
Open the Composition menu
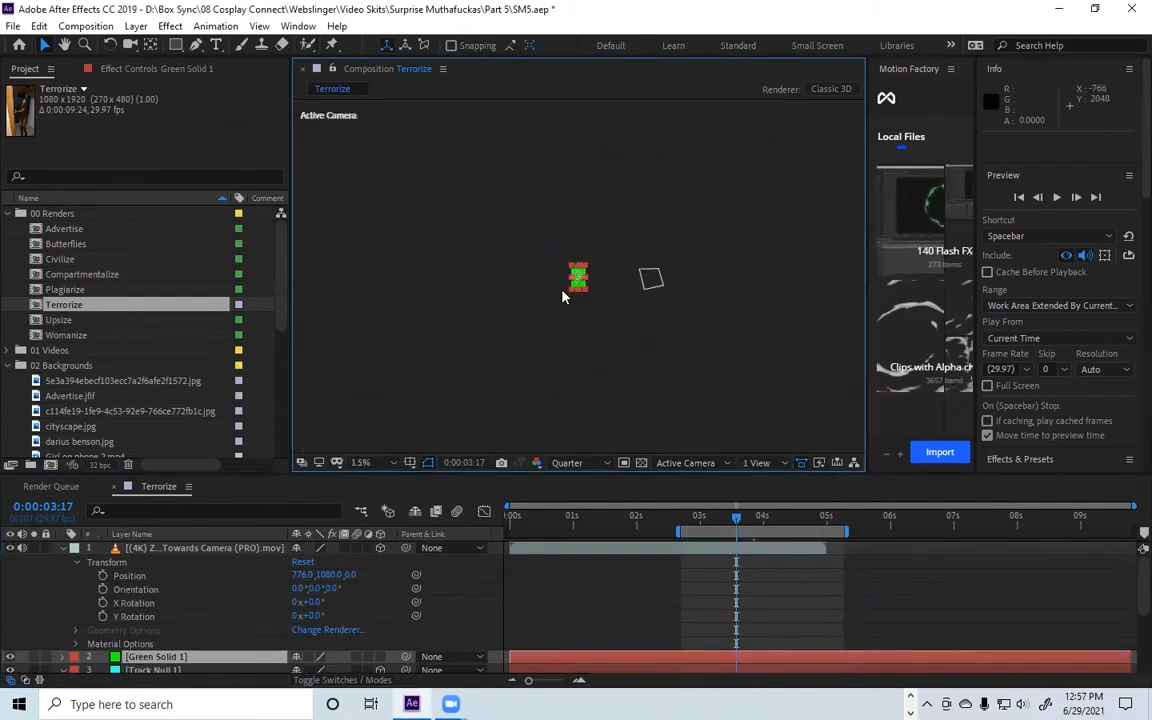coord(85,26)
